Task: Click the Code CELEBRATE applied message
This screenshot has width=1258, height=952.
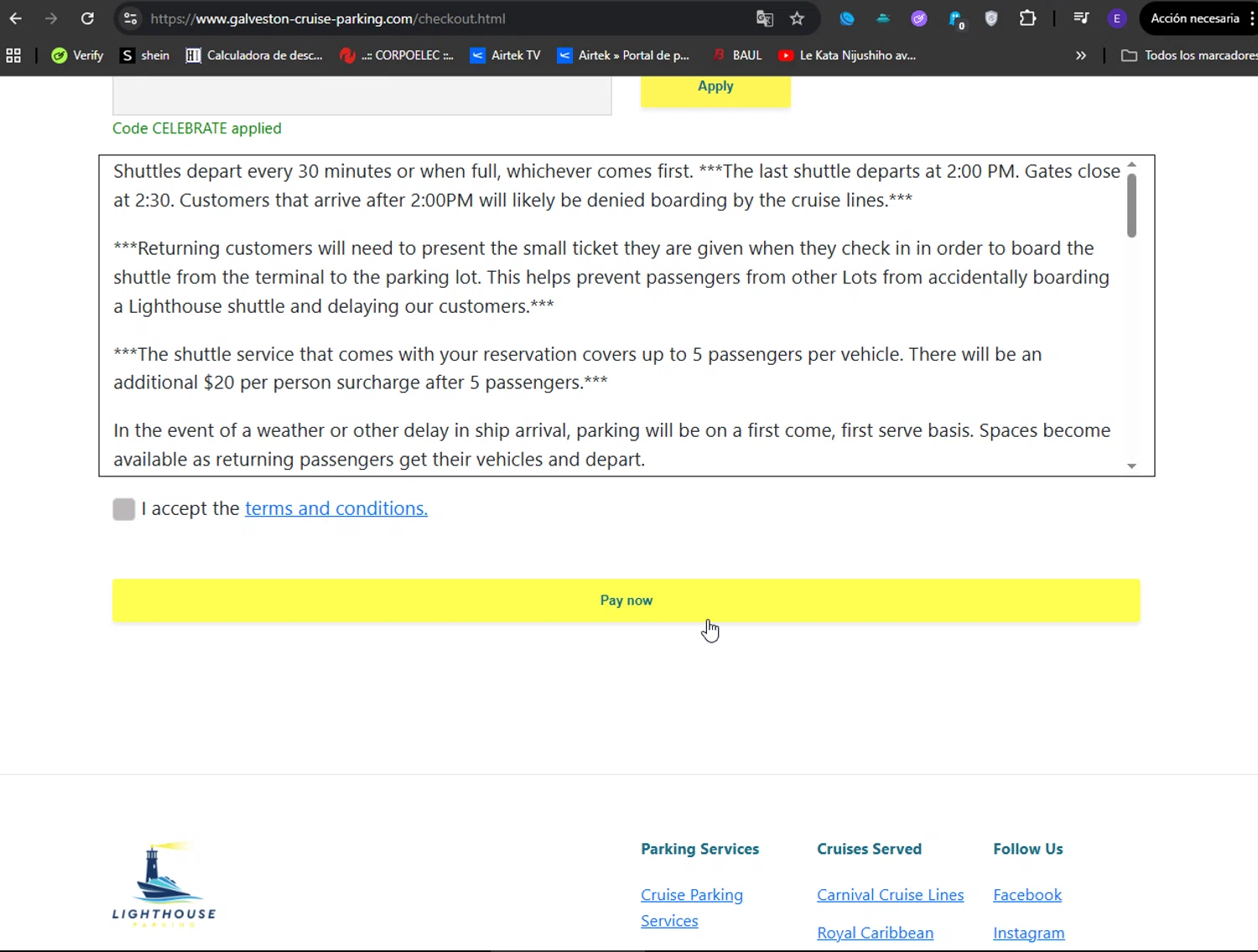Action: pyautogui.click(x=197, y=128)
